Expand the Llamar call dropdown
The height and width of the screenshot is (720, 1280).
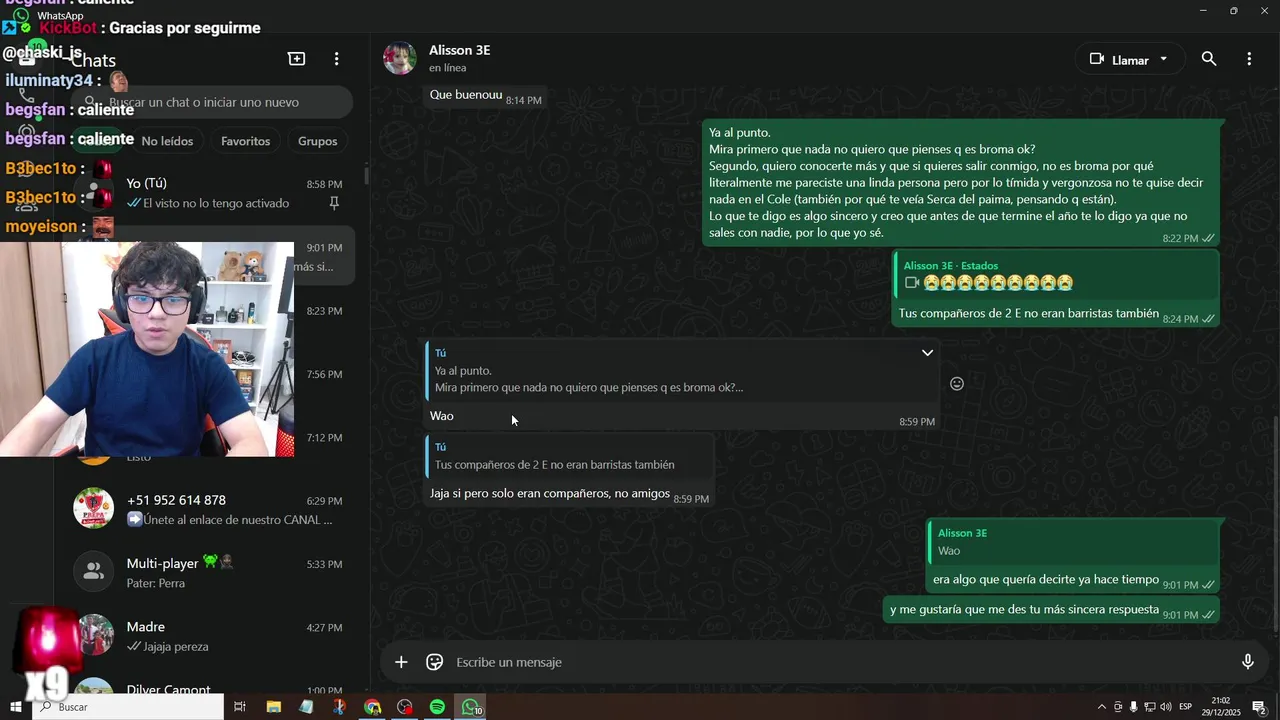[x=1163, y=59]
